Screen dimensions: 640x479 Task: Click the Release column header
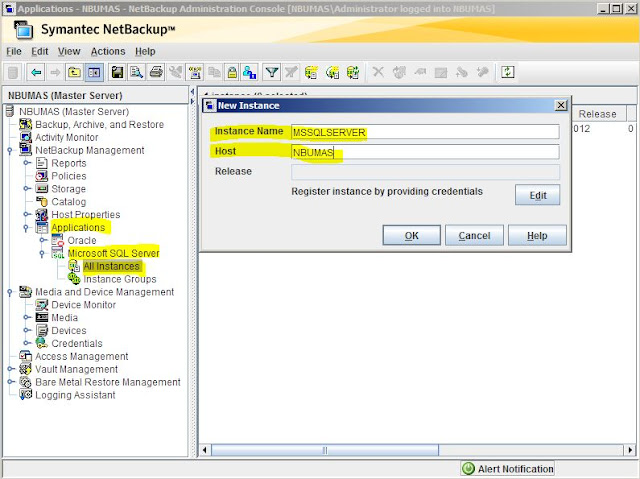coord(597,114)
